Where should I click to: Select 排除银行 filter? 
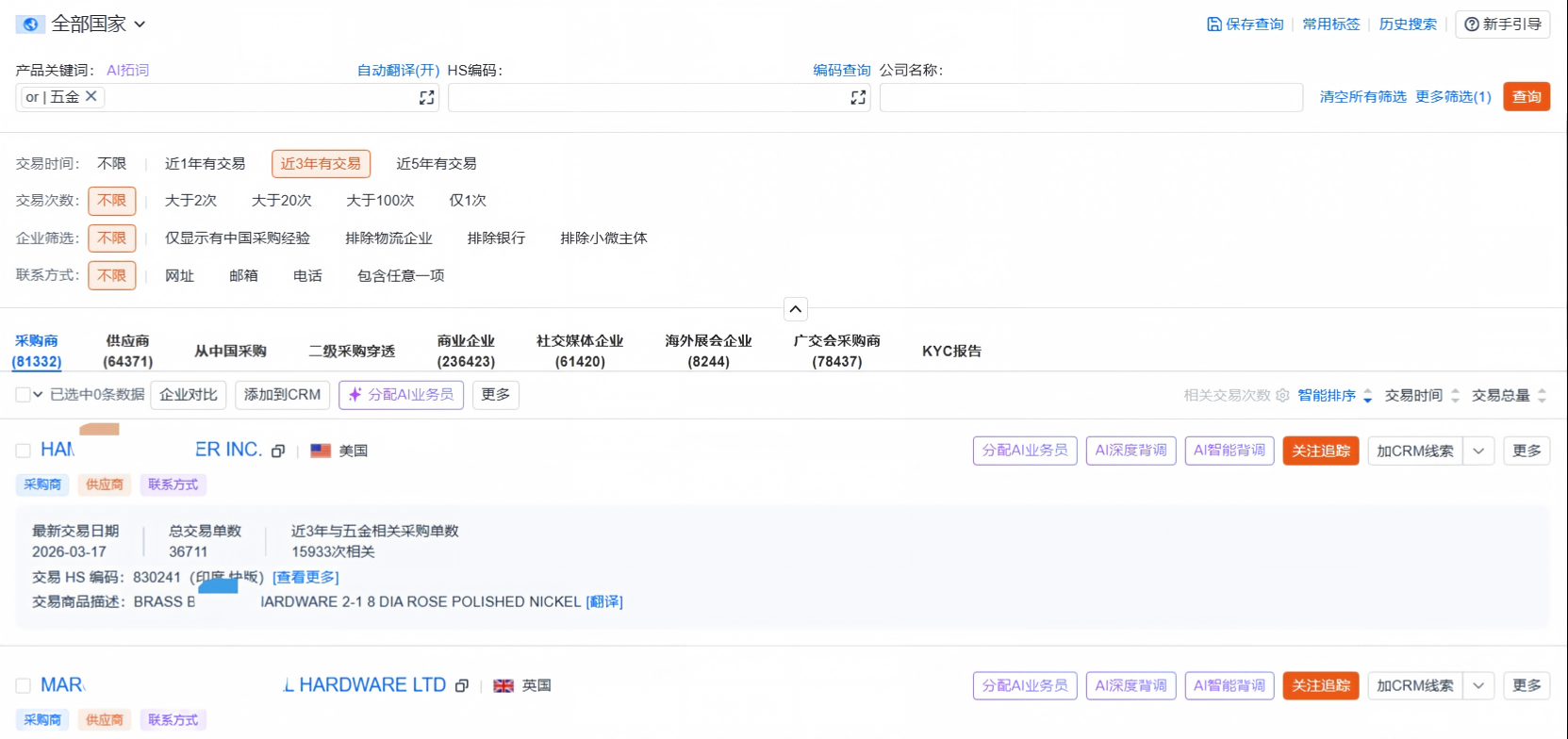(496, 238)
